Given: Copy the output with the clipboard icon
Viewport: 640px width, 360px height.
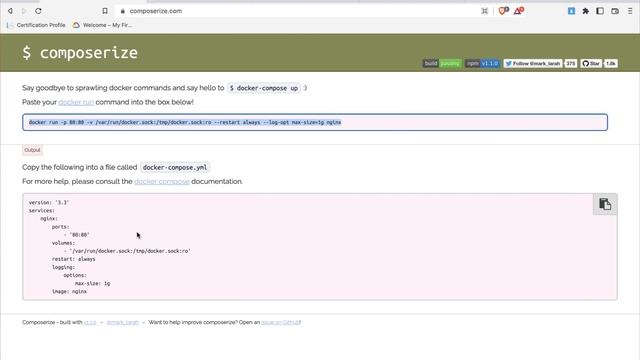Looking at the screenshot, I should point(604,204).
